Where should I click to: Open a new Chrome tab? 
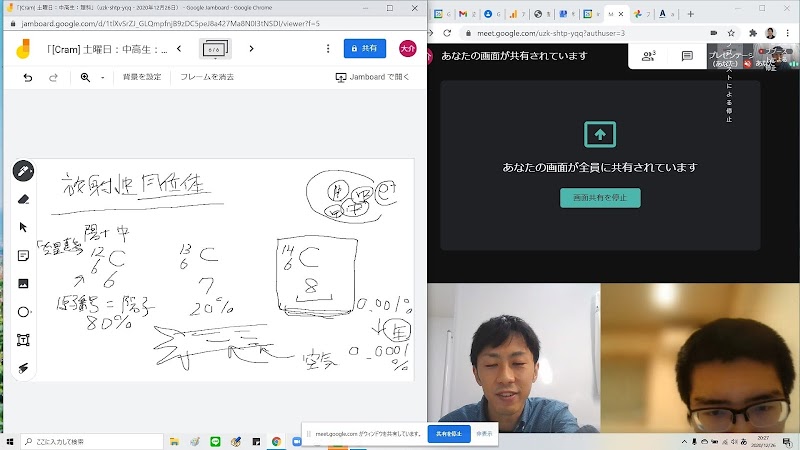click(x=690, y=14)
